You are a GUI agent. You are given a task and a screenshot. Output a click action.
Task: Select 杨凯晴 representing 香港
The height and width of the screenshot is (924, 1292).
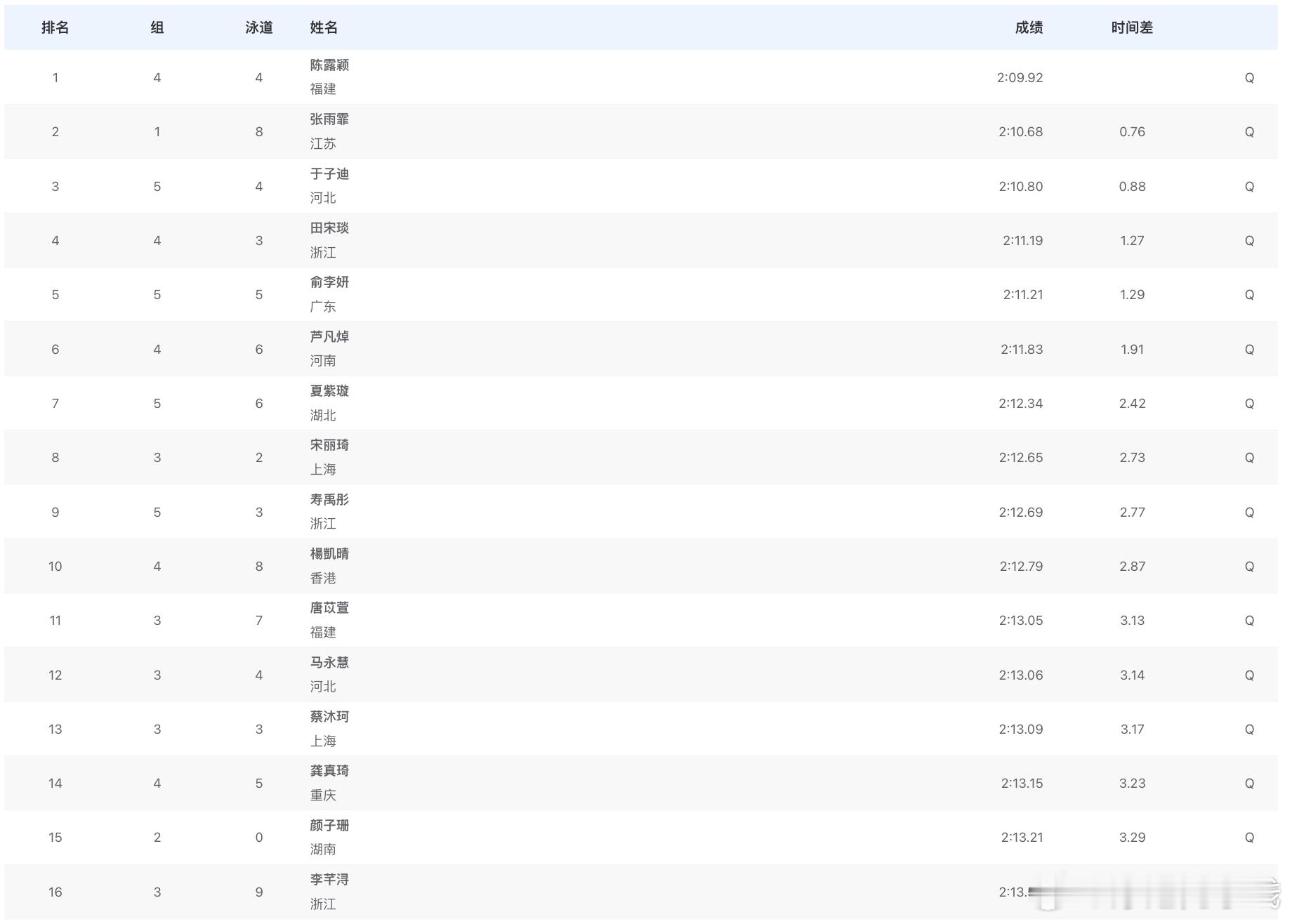[x=328, y=554]
